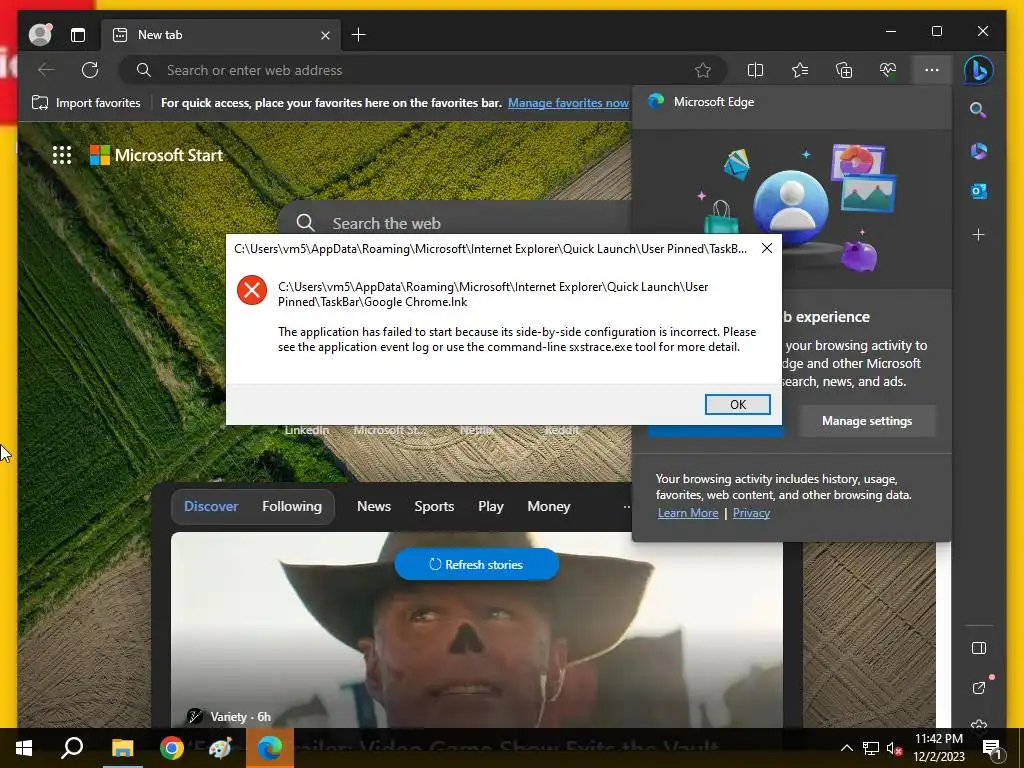Close the error dialog with X

click(x=767, y=248)
